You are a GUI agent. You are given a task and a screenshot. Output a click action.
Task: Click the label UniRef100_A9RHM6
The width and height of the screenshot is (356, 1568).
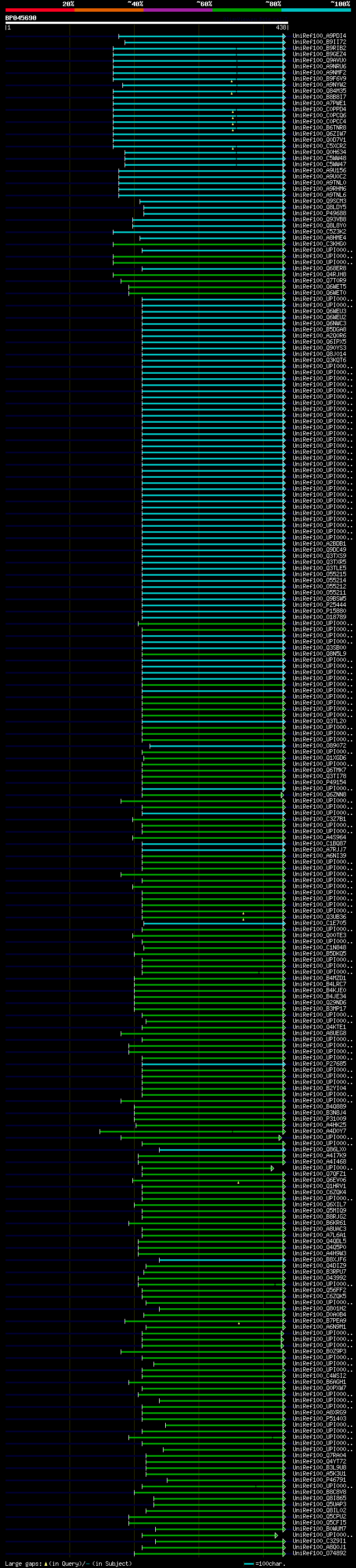pos(319,189)
